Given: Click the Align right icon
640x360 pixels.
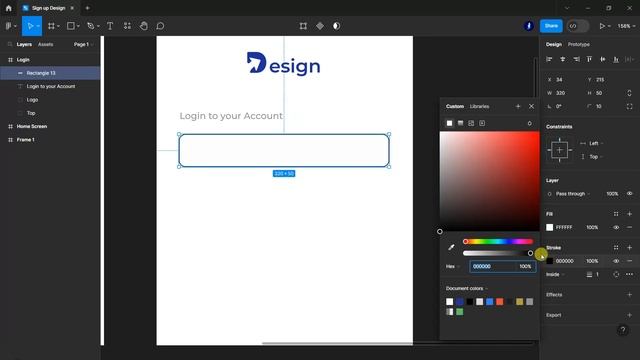Looking at the screenshot, I should coord(576,59).
